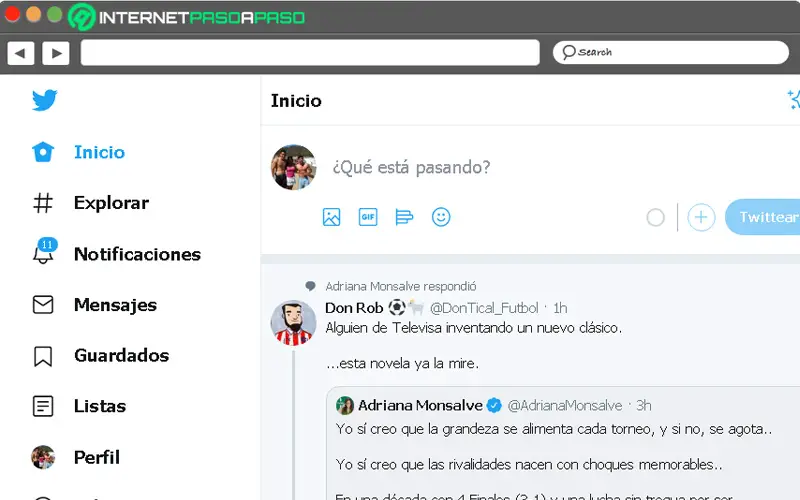The image size is (800, 500).
Task: Add an image to the tweet
Action: [332, 217]
